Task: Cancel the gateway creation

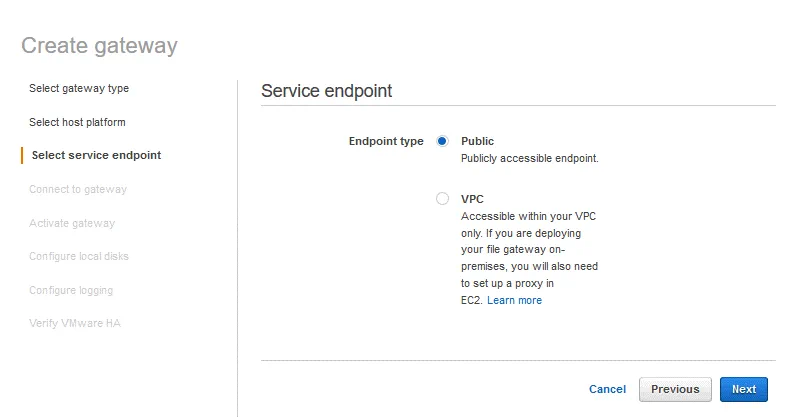Action: point(607,389)
